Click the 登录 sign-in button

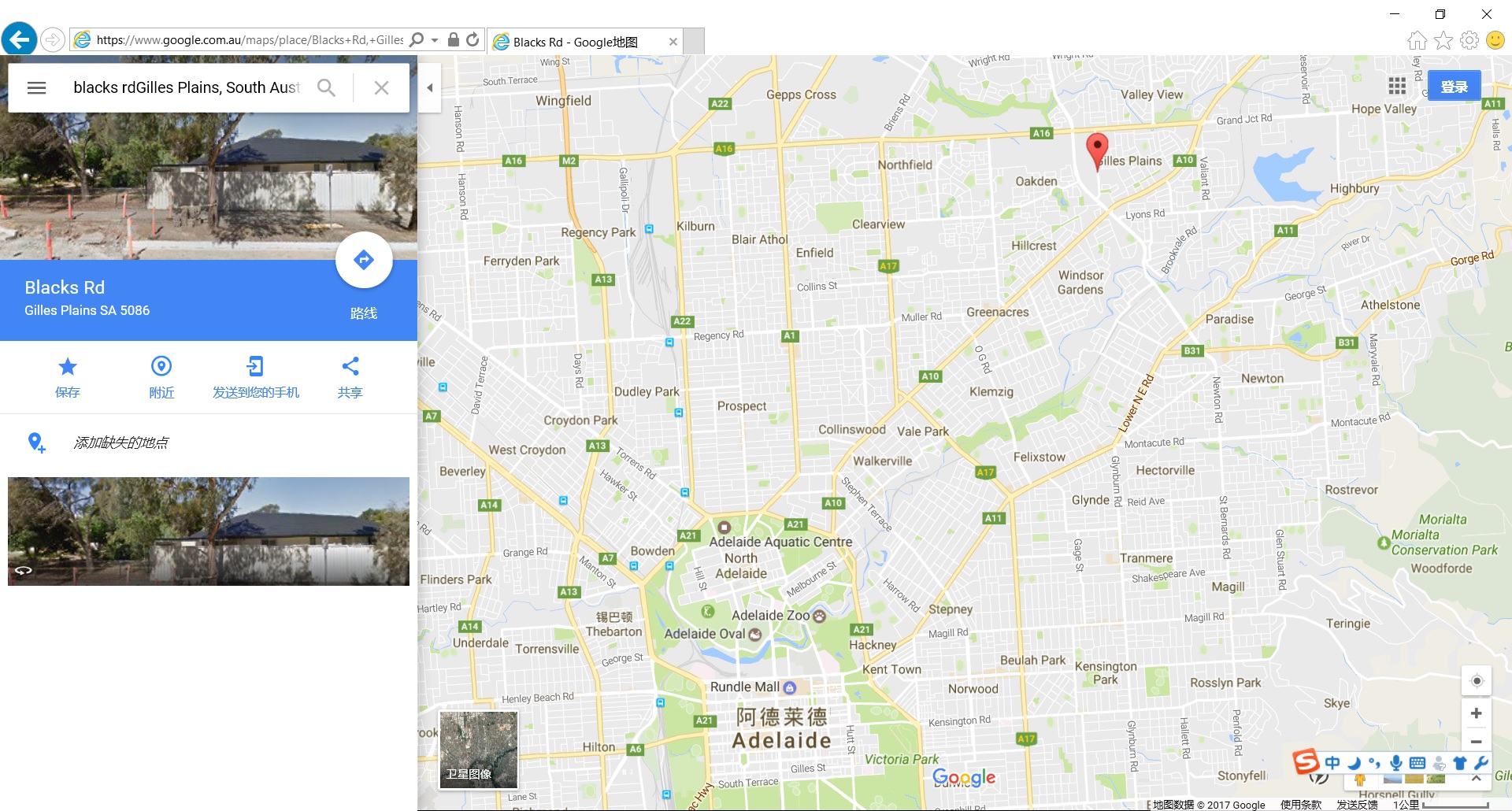pyautogui.click(x=1454, y=87)
